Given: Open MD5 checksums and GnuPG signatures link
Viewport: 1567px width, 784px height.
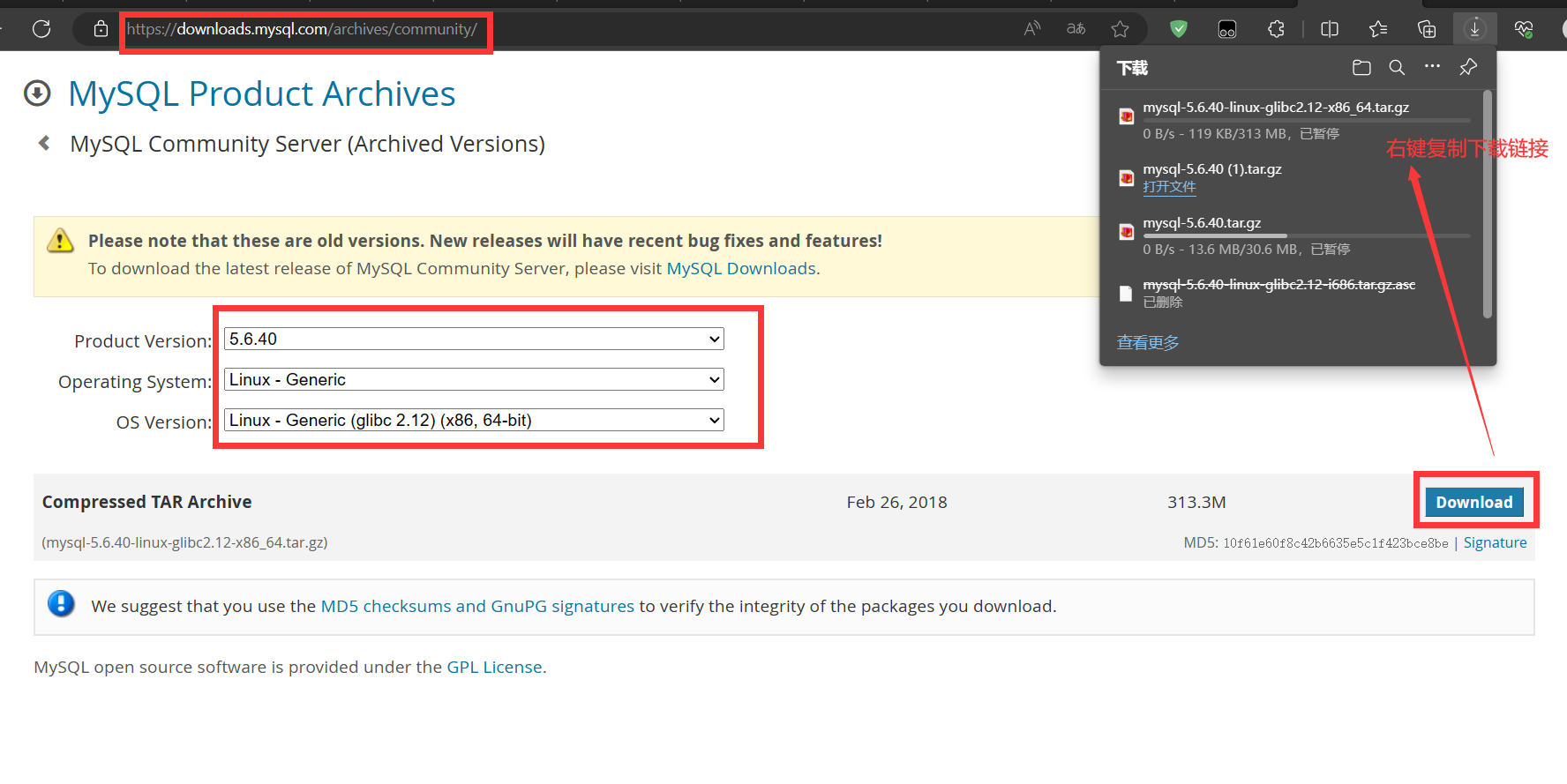Looking at the screenshot, I should [x=477, y=606].
